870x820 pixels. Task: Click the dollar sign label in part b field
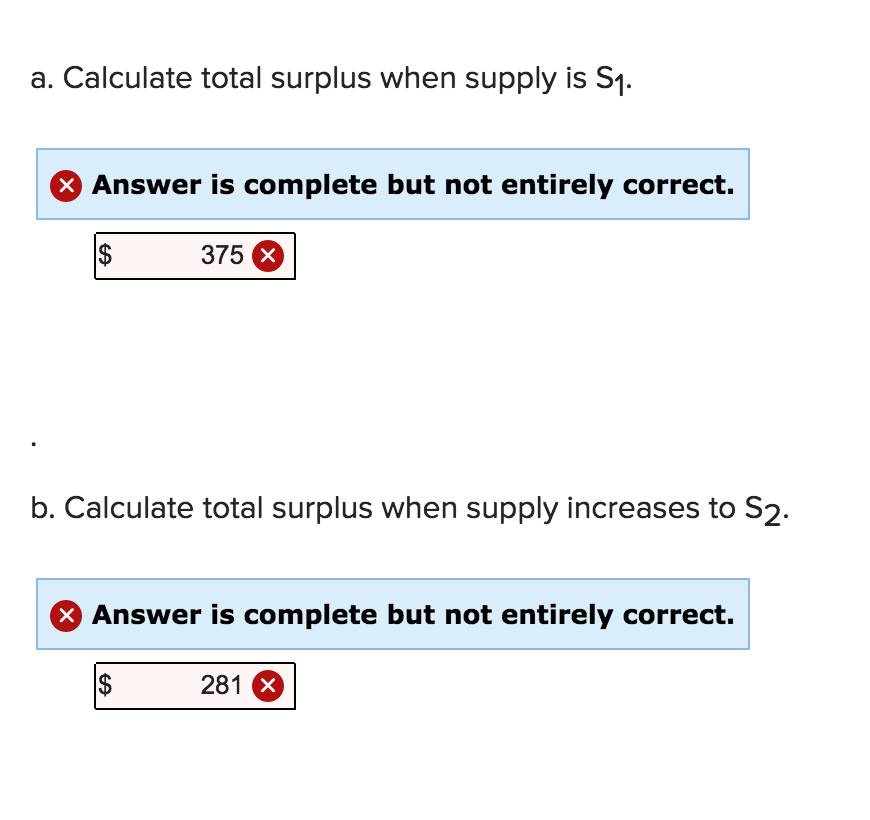point(105,685)
